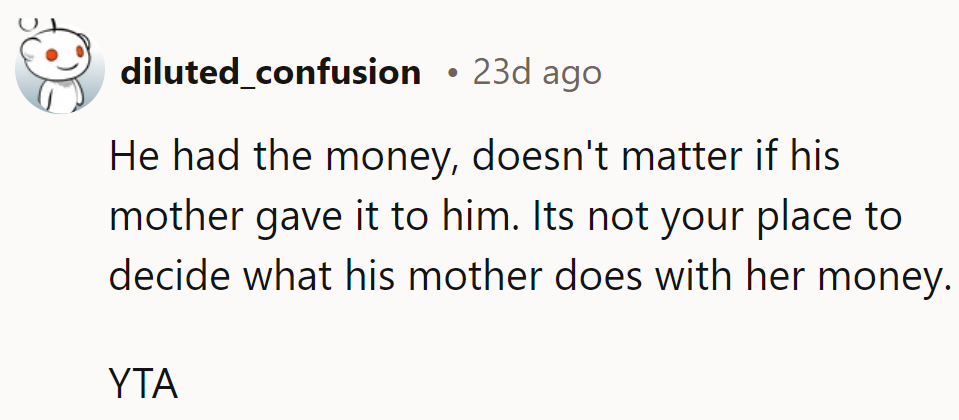The height and width of the screenshot is (420, 959).
Task: Click the "YTA" verdict text
Action: [143, 383]
